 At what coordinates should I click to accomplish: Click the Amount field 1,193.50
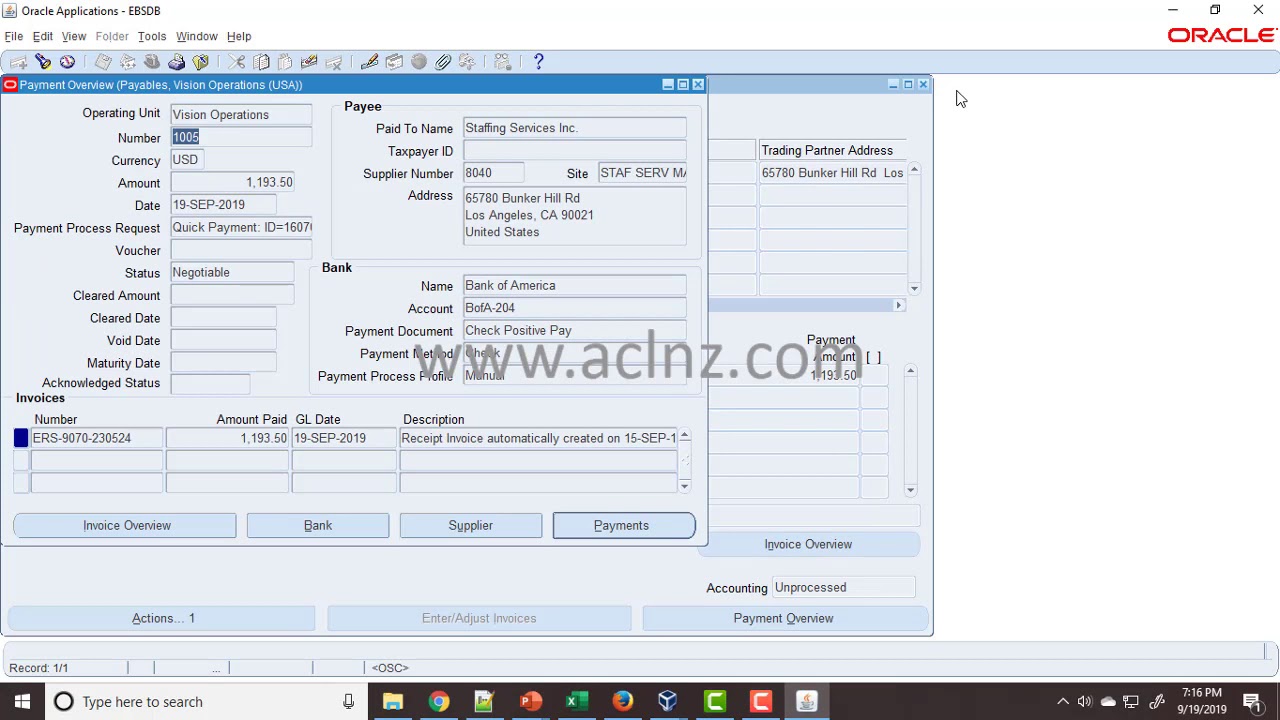(233, 182)
